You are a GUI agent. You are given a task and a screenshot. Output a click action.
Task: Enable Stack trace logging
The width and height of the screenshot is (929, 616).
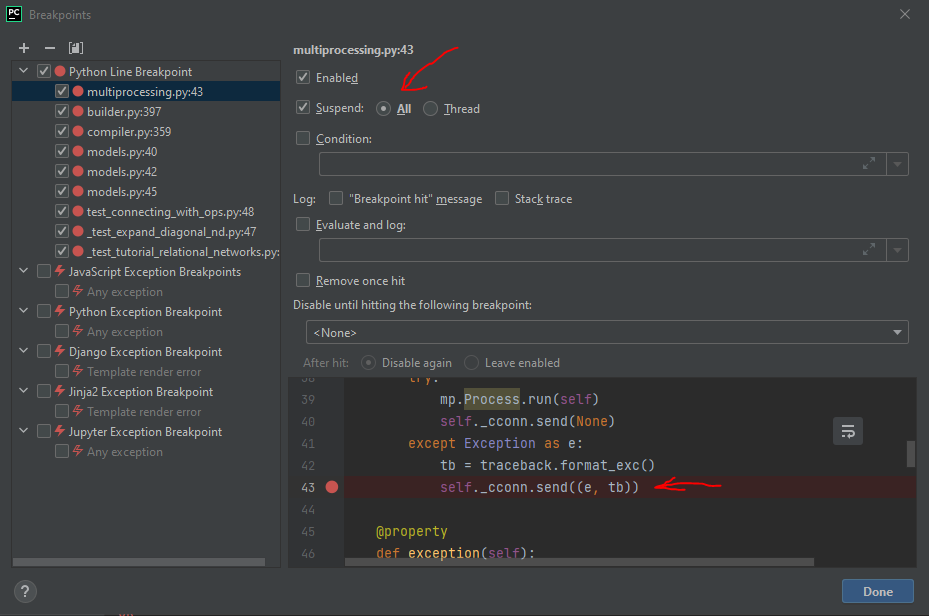click(x=502, y=198)
